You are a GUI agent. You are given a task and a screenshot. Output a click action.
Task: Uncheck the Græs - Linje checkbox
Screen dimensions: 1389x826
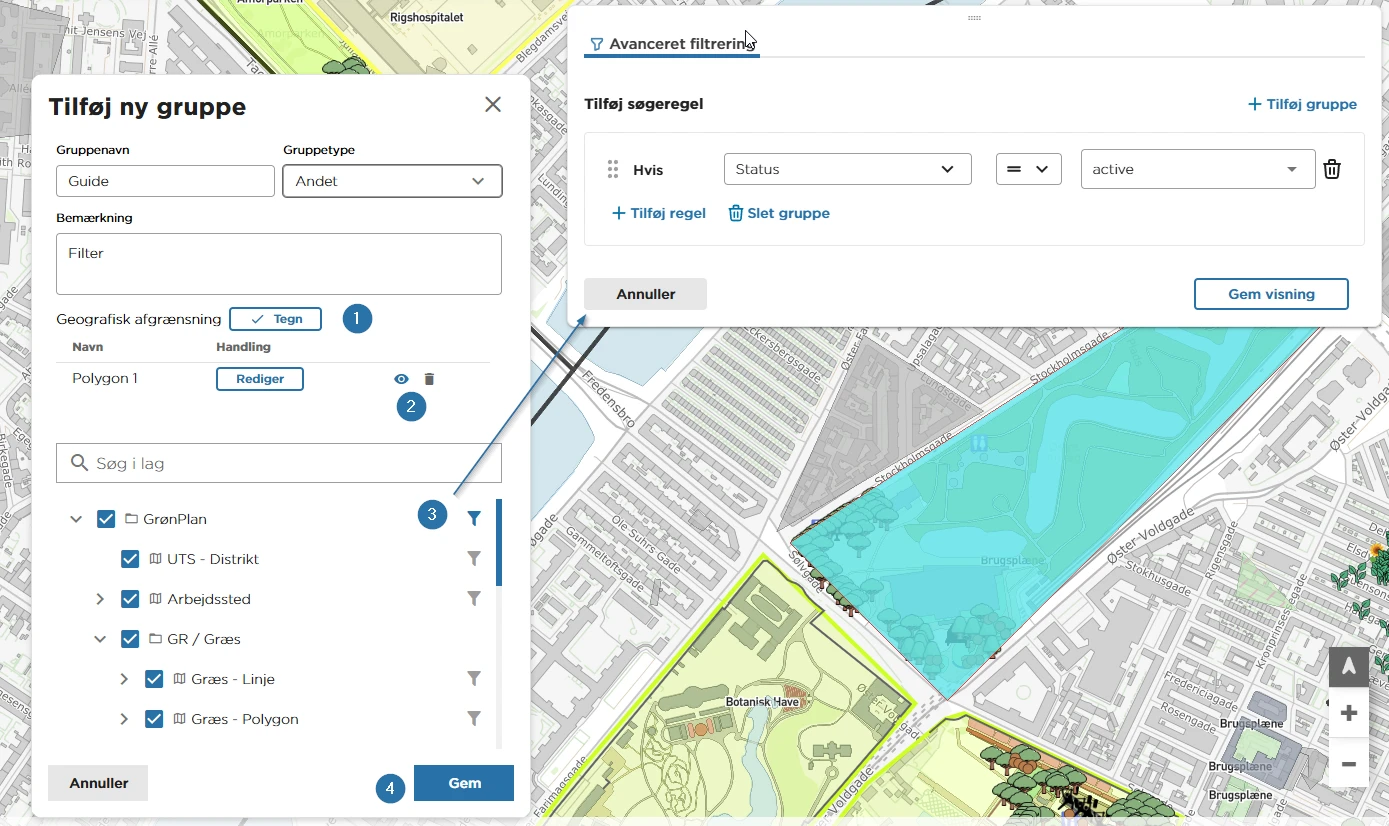coord(154,679)
